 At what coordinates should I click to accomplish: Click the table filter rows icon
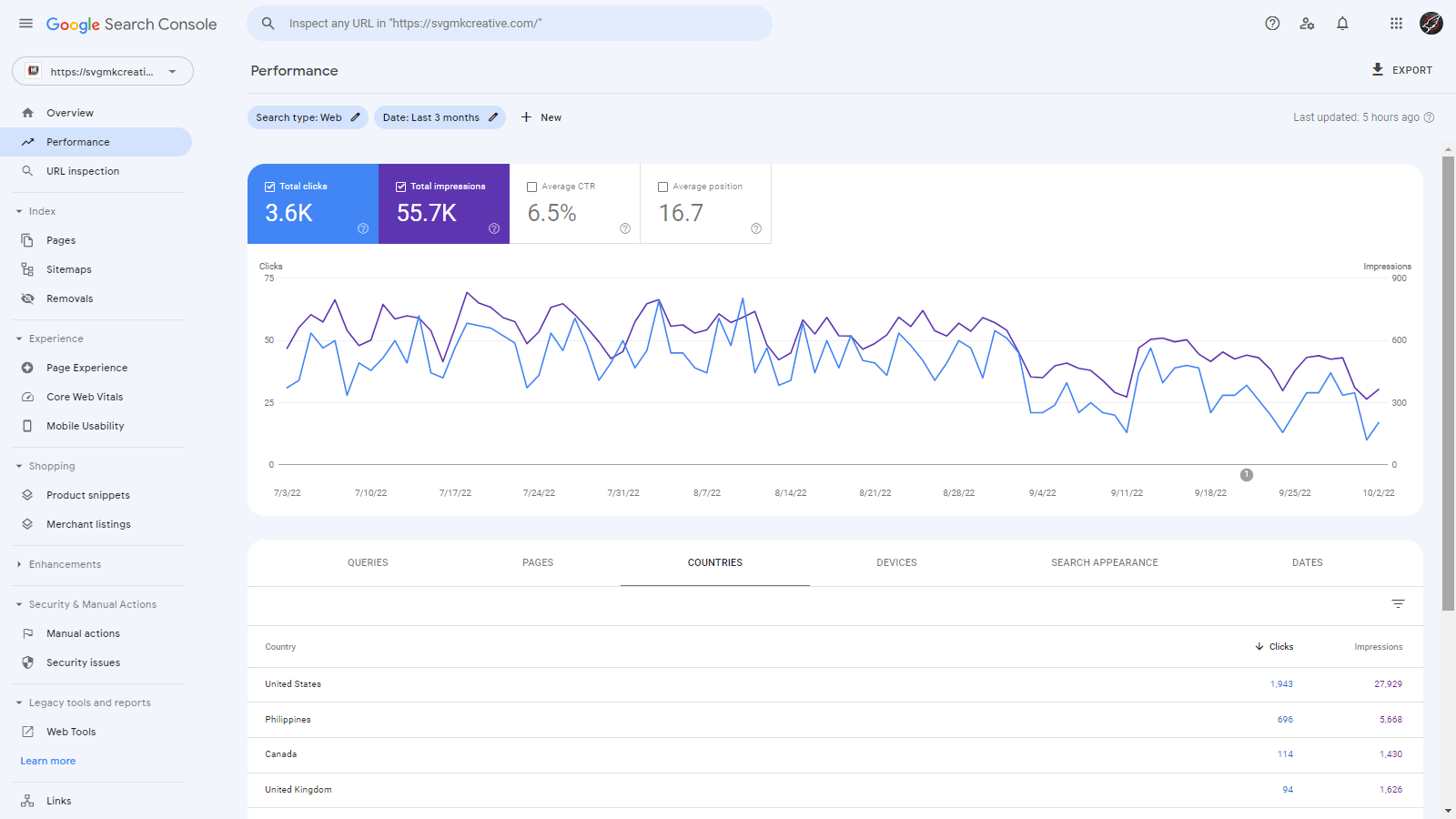[x=1398, y=604]
